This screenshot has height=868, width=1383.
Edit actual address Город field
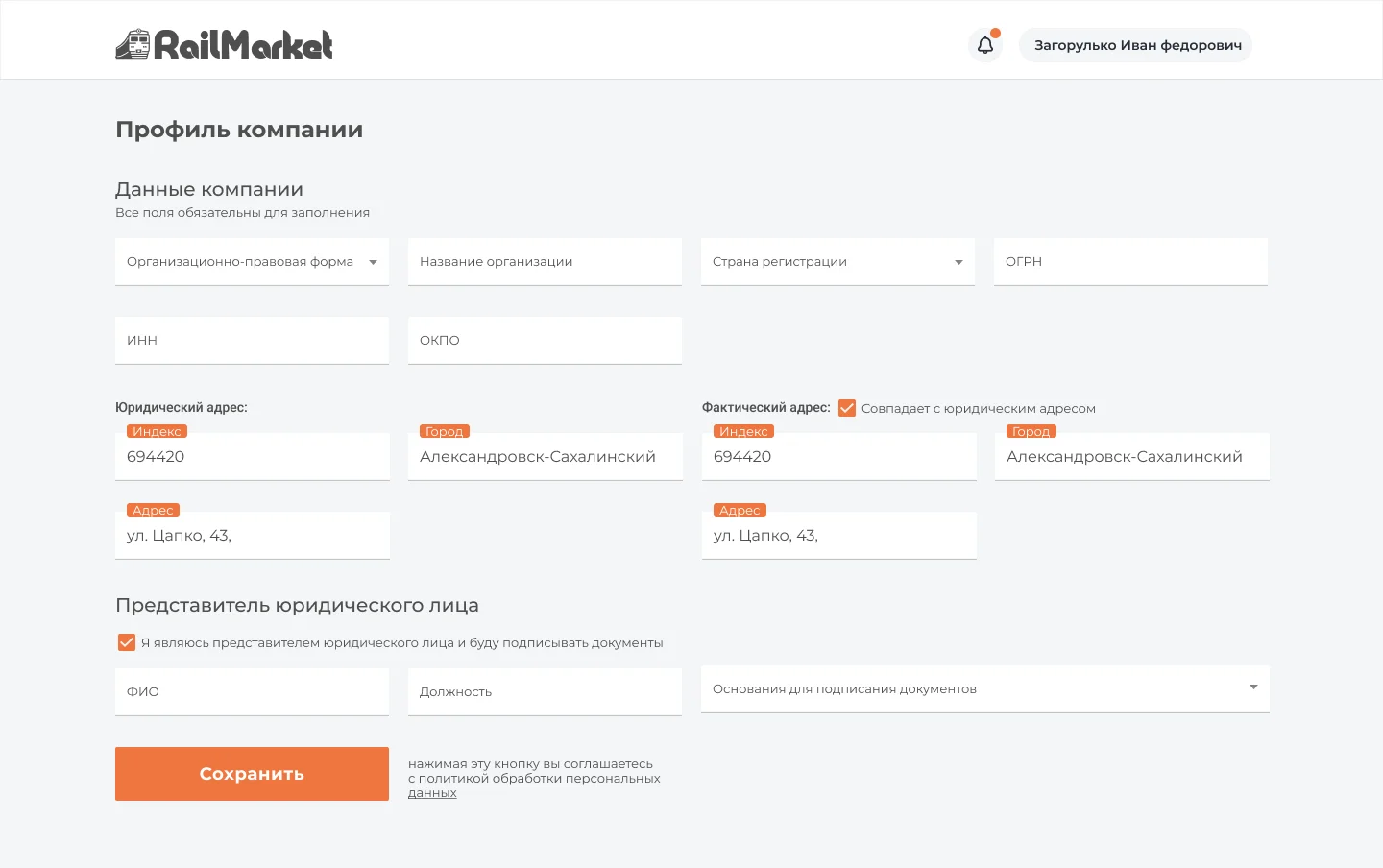(x=1132, y=456)
